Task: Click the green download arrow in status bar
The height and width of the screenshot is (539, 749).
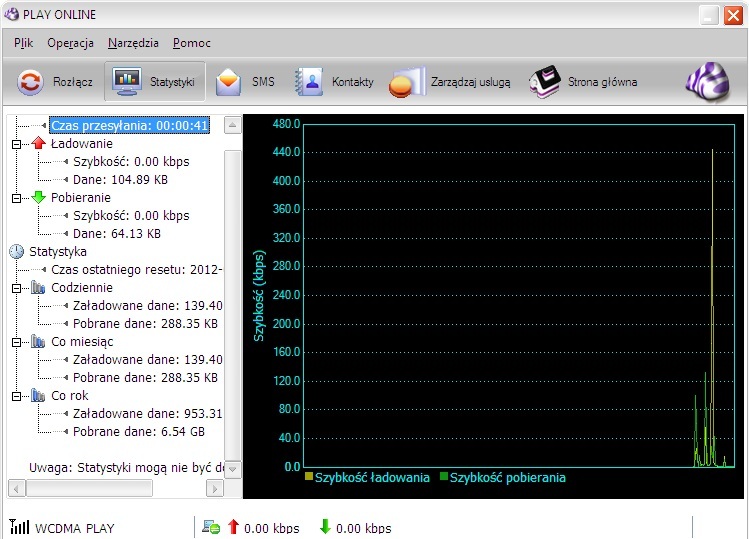Action: pyautogui.click(x=325, y=527)
